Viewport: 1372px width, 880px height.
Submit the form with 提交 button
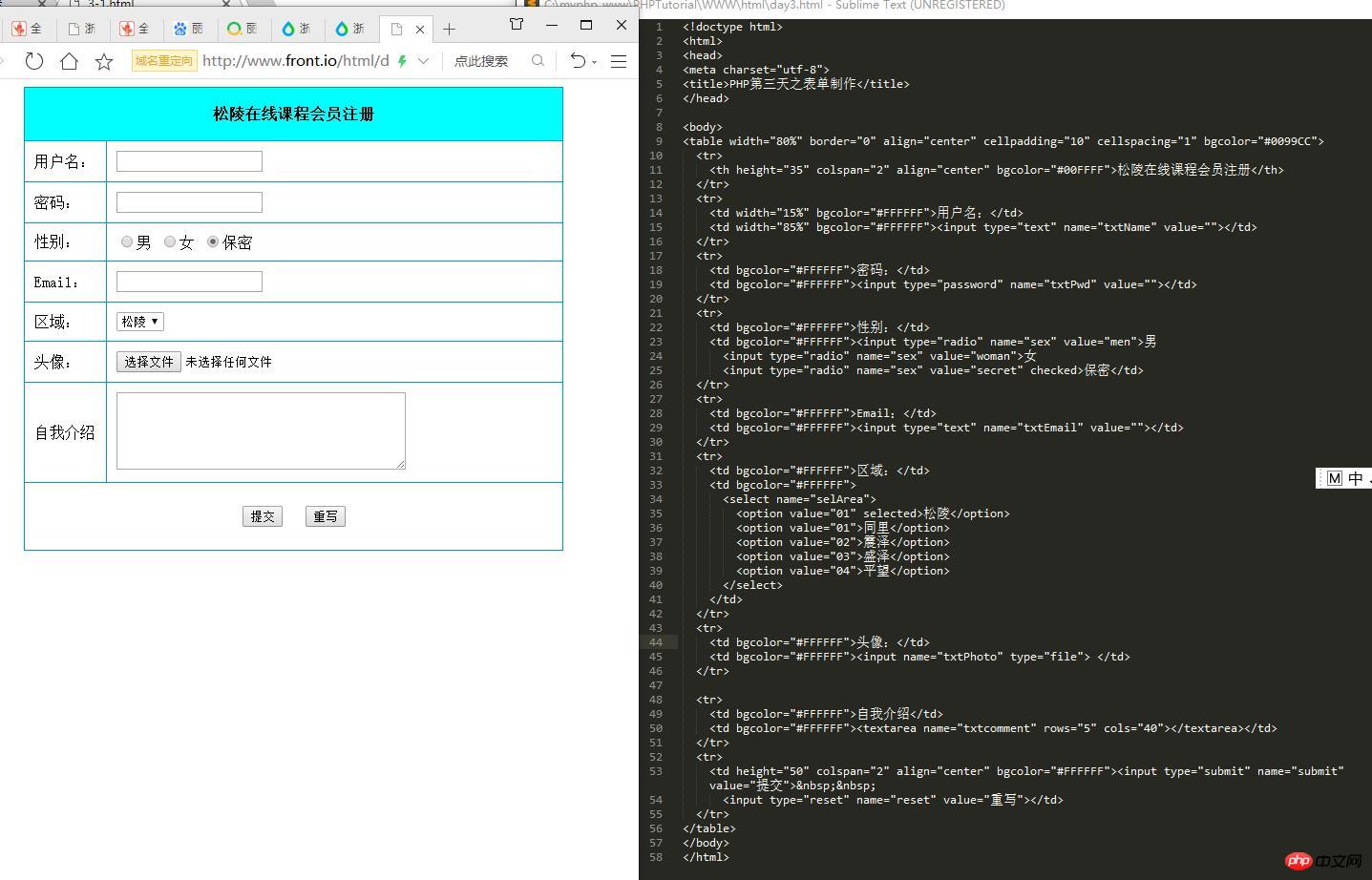tap(263, 516)
